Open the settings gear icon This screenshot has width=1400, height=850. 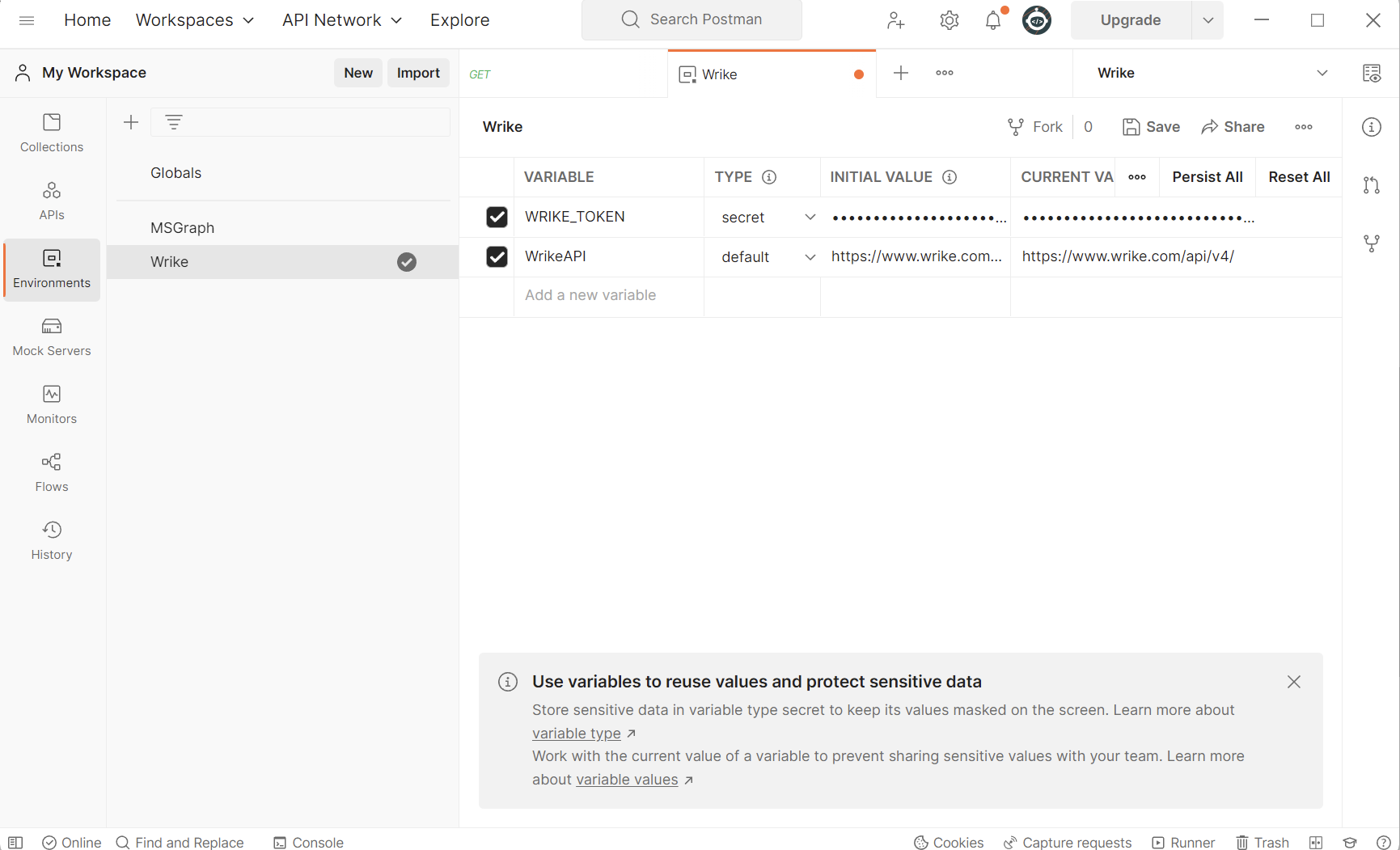tap(950, 20)
